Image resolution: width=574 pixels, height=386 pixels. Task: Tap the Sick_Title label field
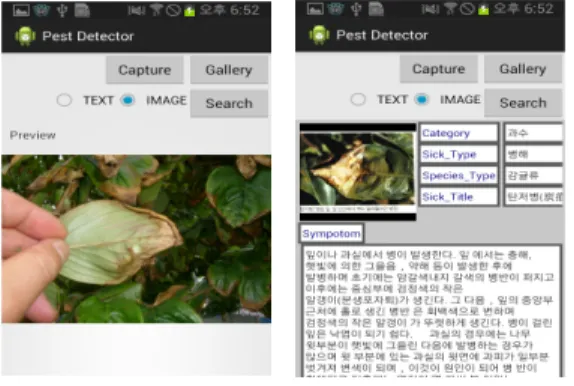point(459,197)
